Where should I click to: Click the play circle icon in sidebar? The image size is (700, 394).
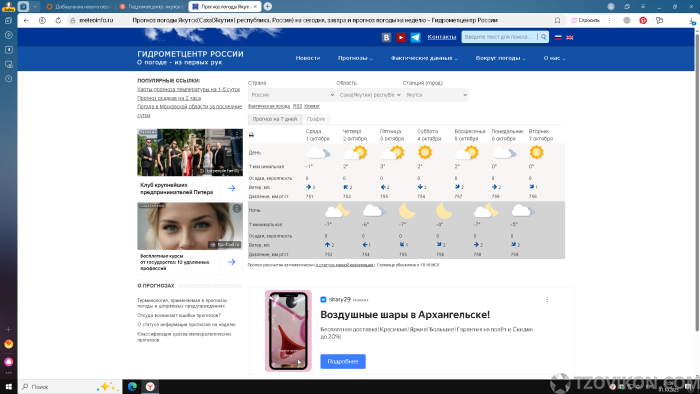point(8,35)
